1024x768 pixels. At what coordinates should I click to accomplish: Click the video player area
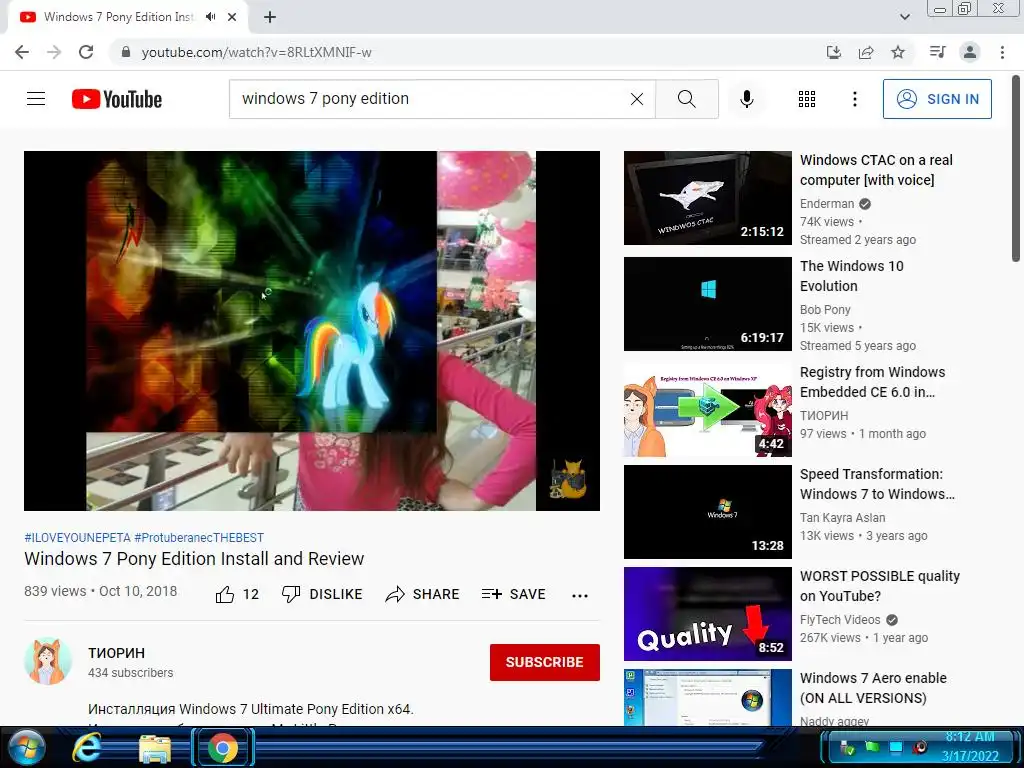click(x=312, y=330)
